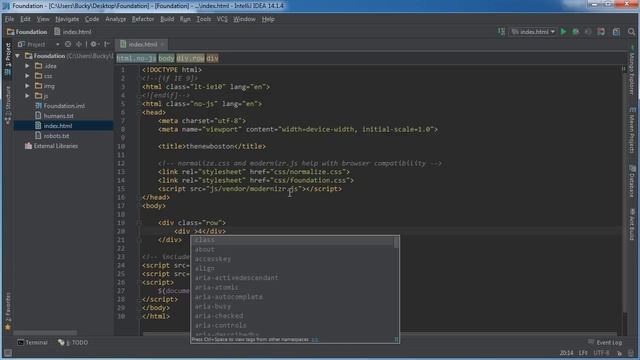Open the Tools menu
Image resolution: width=640 pixels, height=360 pixels.
[204, 19]
